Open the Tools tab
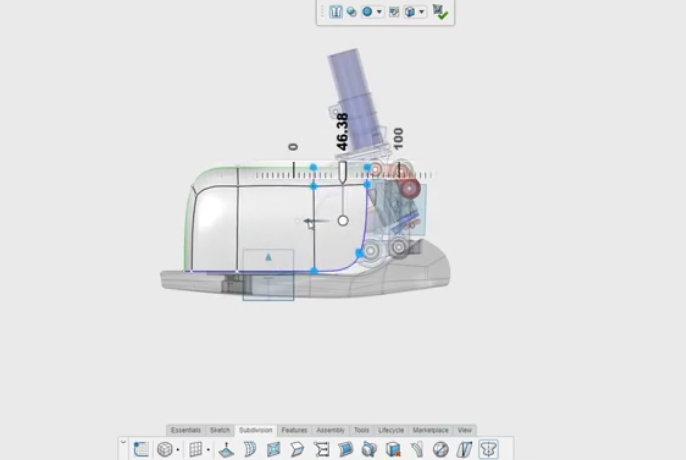The height and width of the screenshot is (460, 686). click(x=361, y=430)
